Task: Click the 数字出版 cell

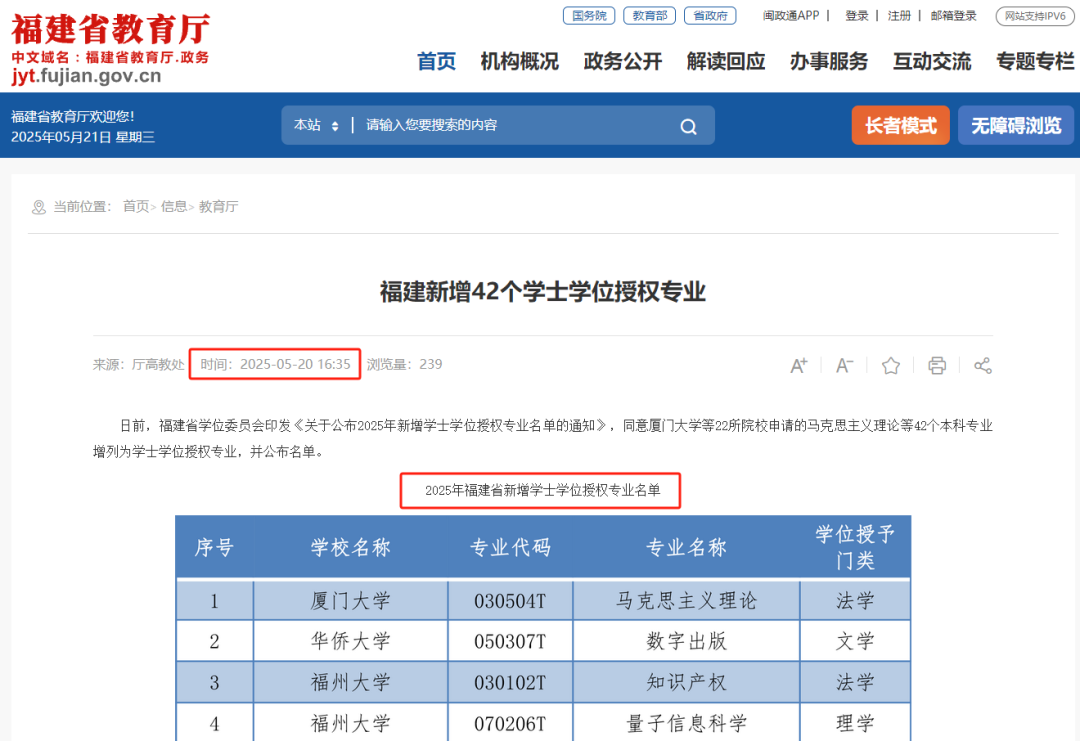Action: coord(686,641)
